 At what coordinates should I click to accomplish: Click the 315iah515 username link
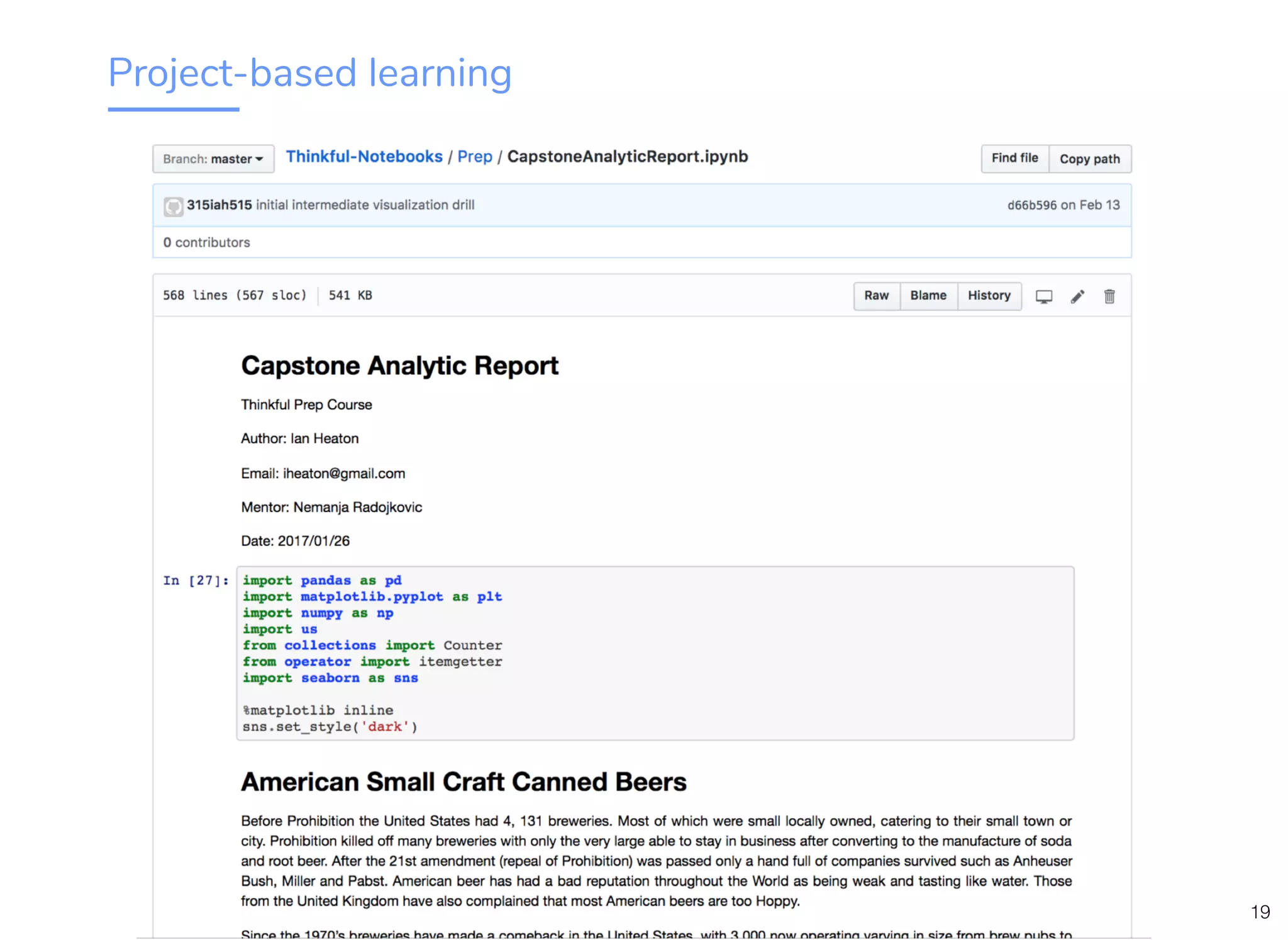pos(219,205)
